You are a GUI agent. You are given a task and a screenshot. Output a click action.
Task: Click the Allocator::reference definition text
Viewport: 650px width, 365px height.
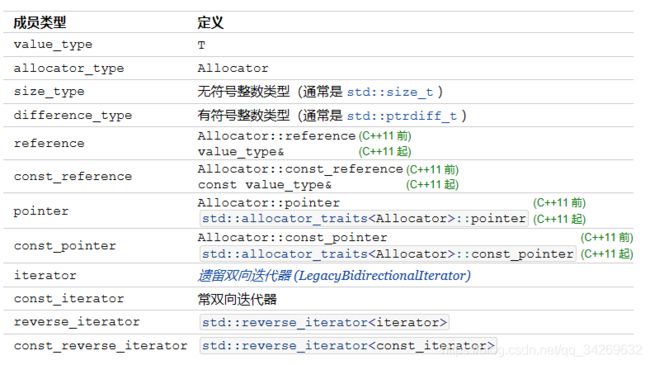pyautogui.click(x=276, y=136)
